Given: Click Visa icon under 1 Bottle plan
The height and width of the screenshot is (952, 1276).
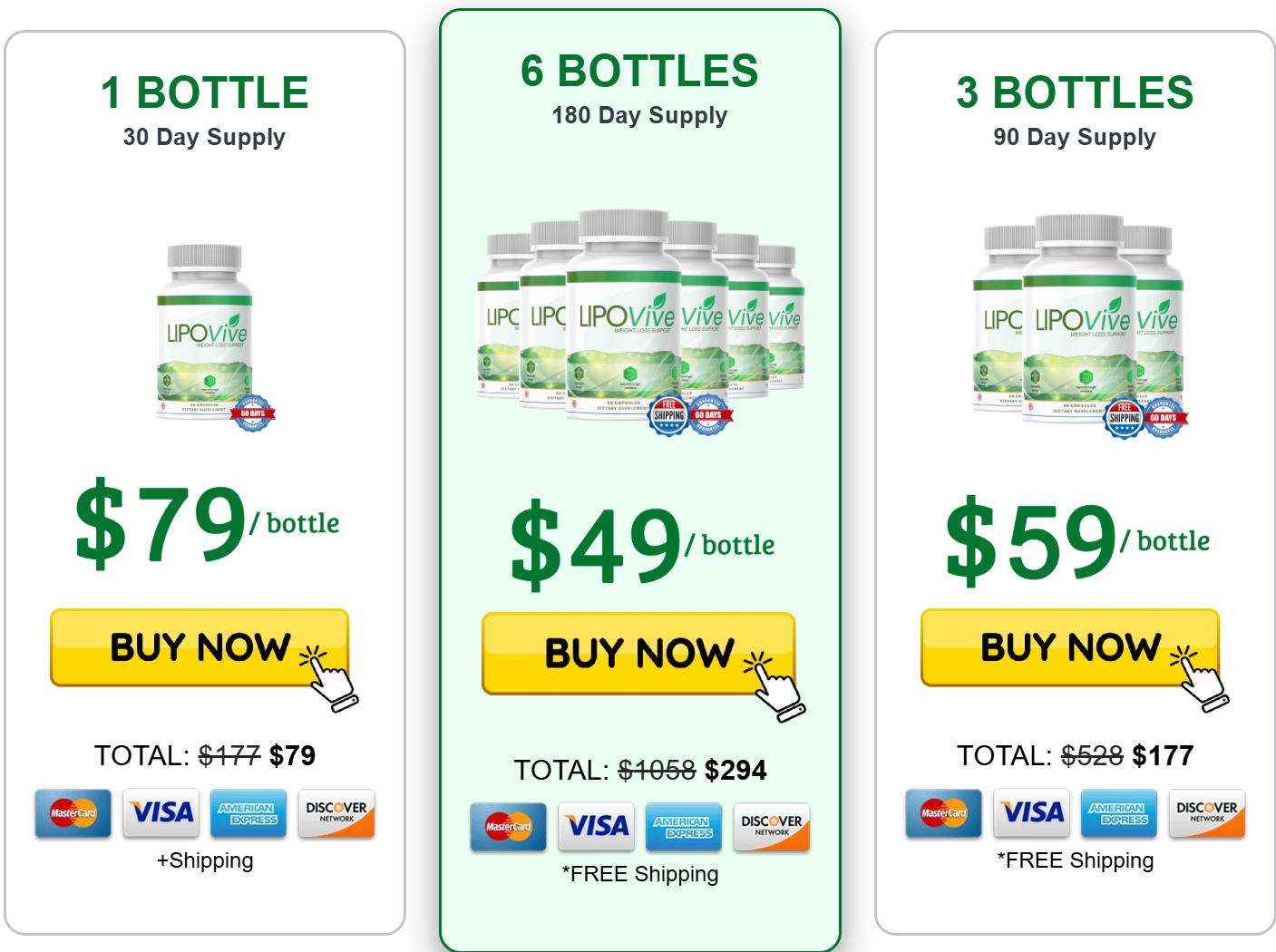Looking at the screenshot, I should point(161,812).
